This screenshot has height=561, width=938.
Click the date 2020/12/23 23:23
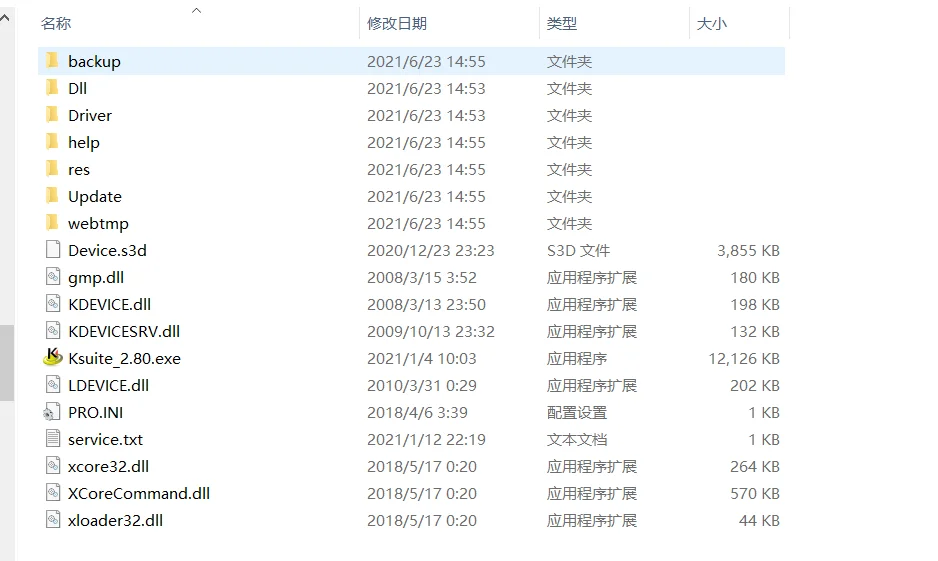point(431,251)
